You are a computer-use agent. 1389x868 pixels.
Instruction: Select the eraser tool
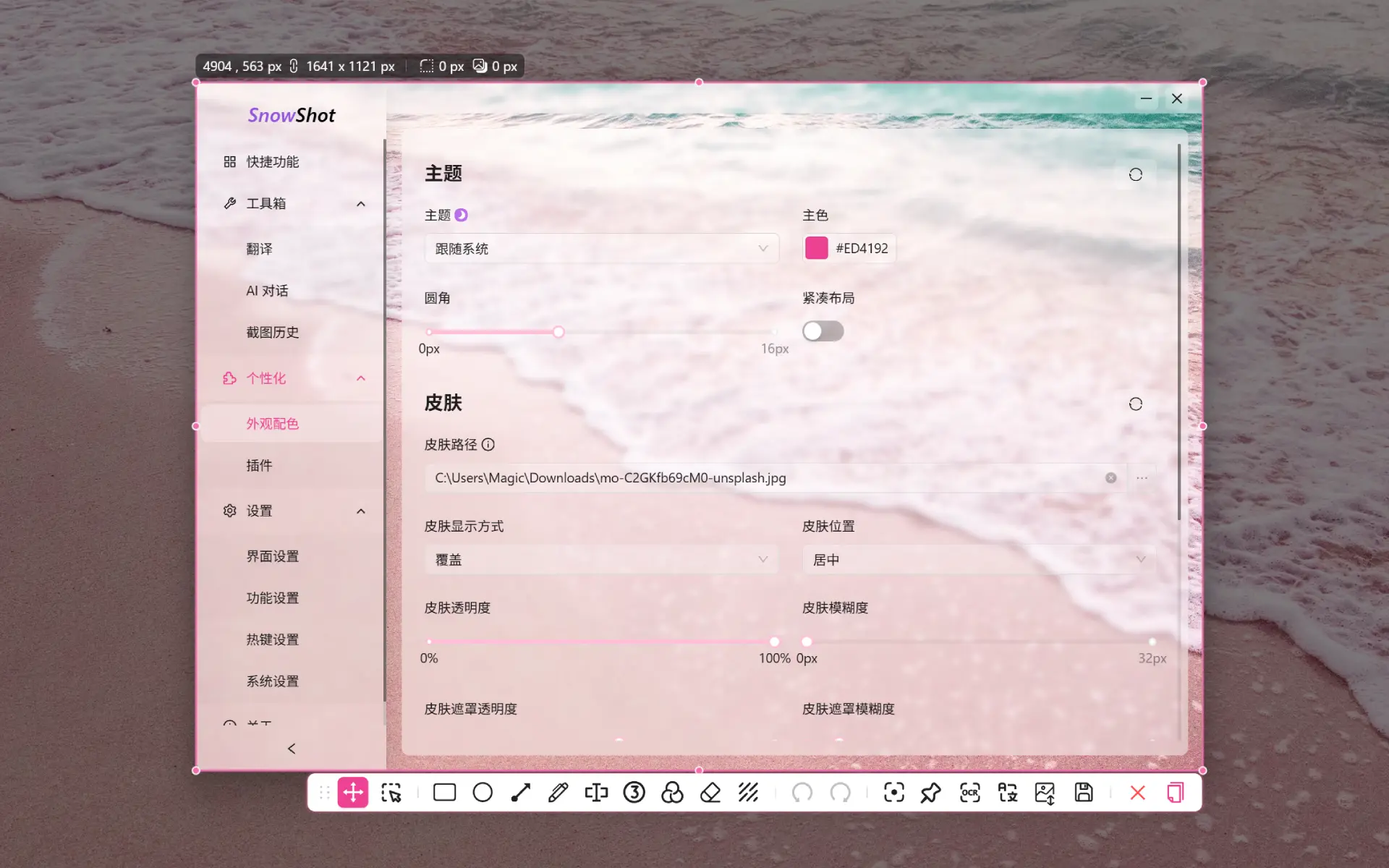tap(710, 793)
